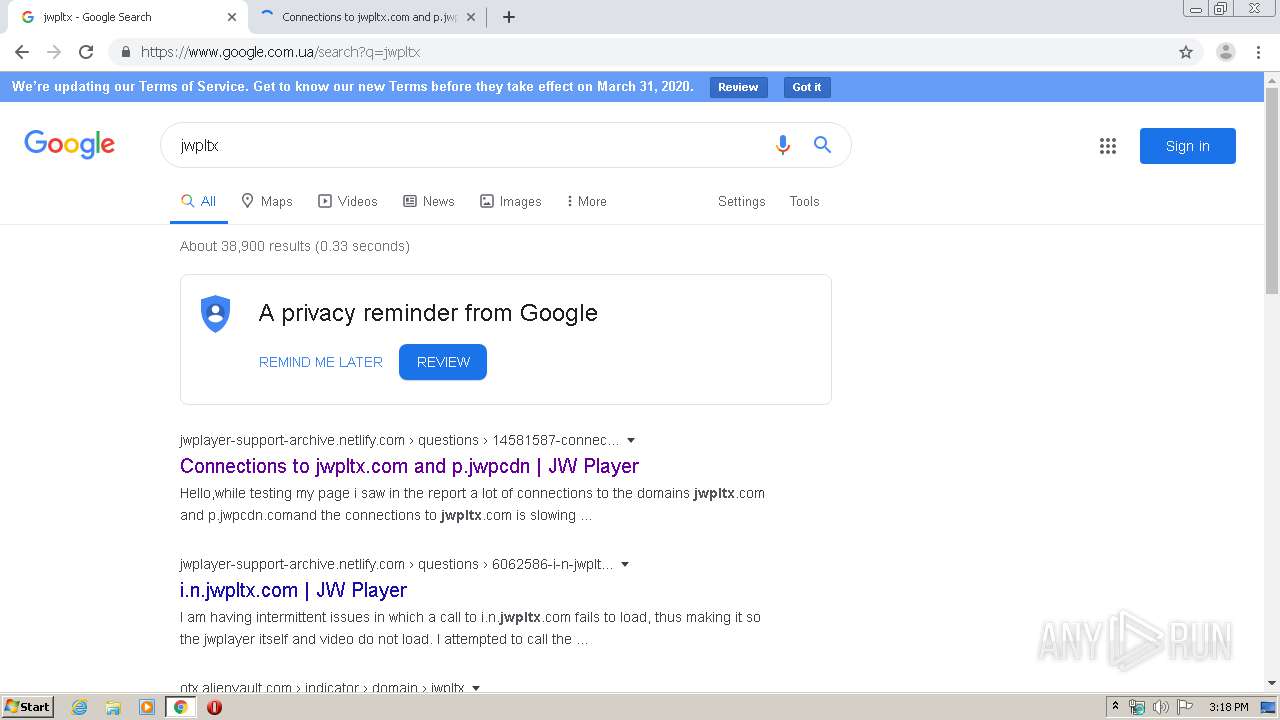1280x720 pixels.
Task: Click the scrollbar down arrow
Action: pyautogui.click(x=1272, y=683)
